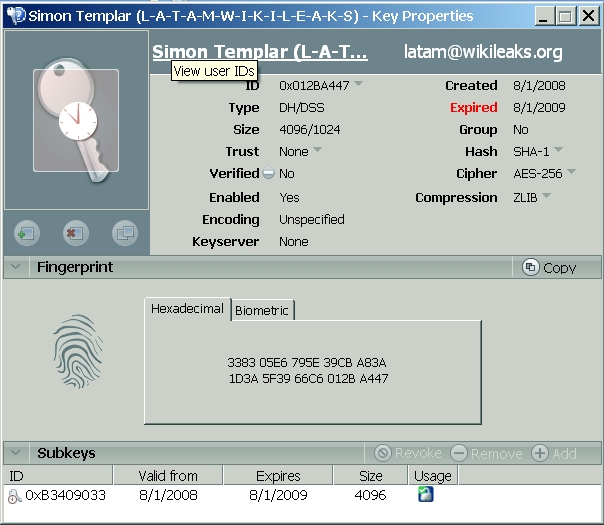Maximize the Key Properties window

565,16
